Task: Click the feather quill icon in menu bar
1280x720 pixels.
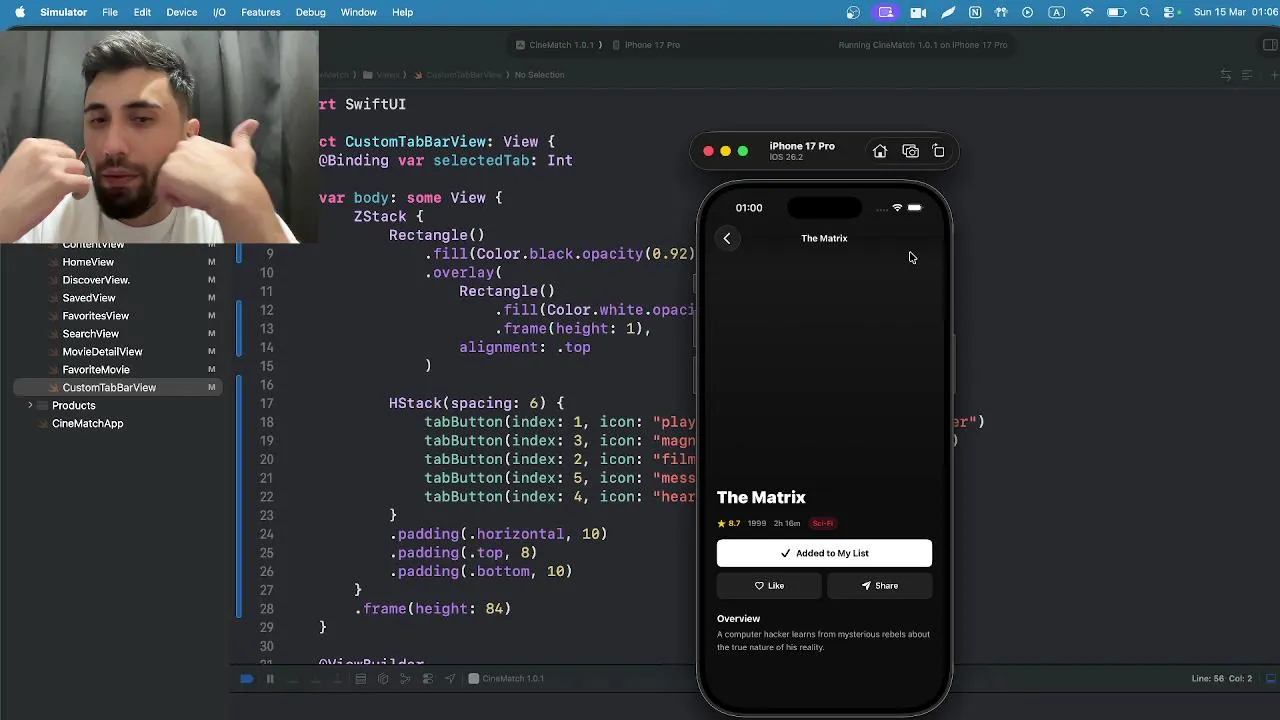Action: [948, 12]
